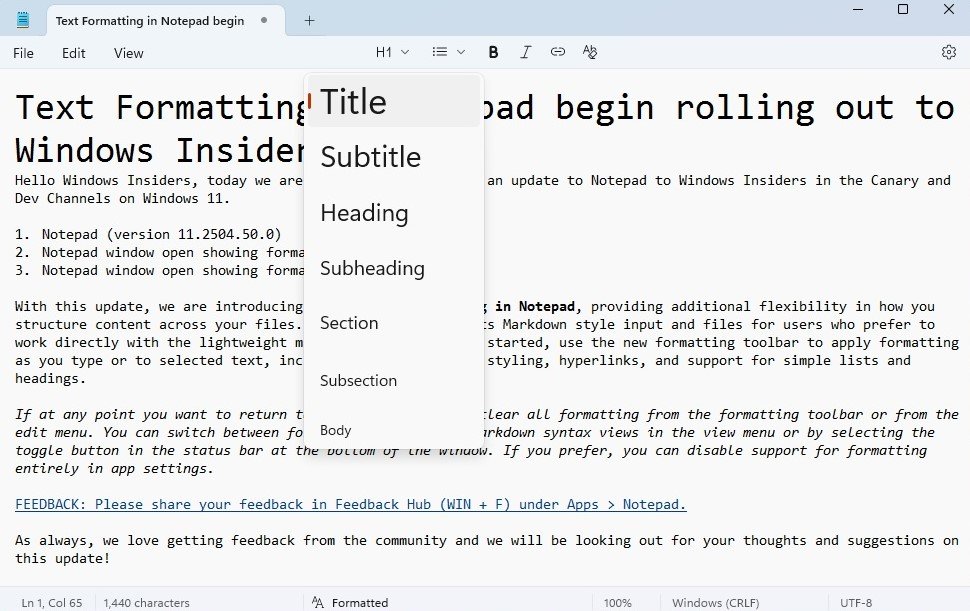Choose the Heading style option
Image resolution: width=970 pixels, height=611 pixels.
click(x=394, y=213)
